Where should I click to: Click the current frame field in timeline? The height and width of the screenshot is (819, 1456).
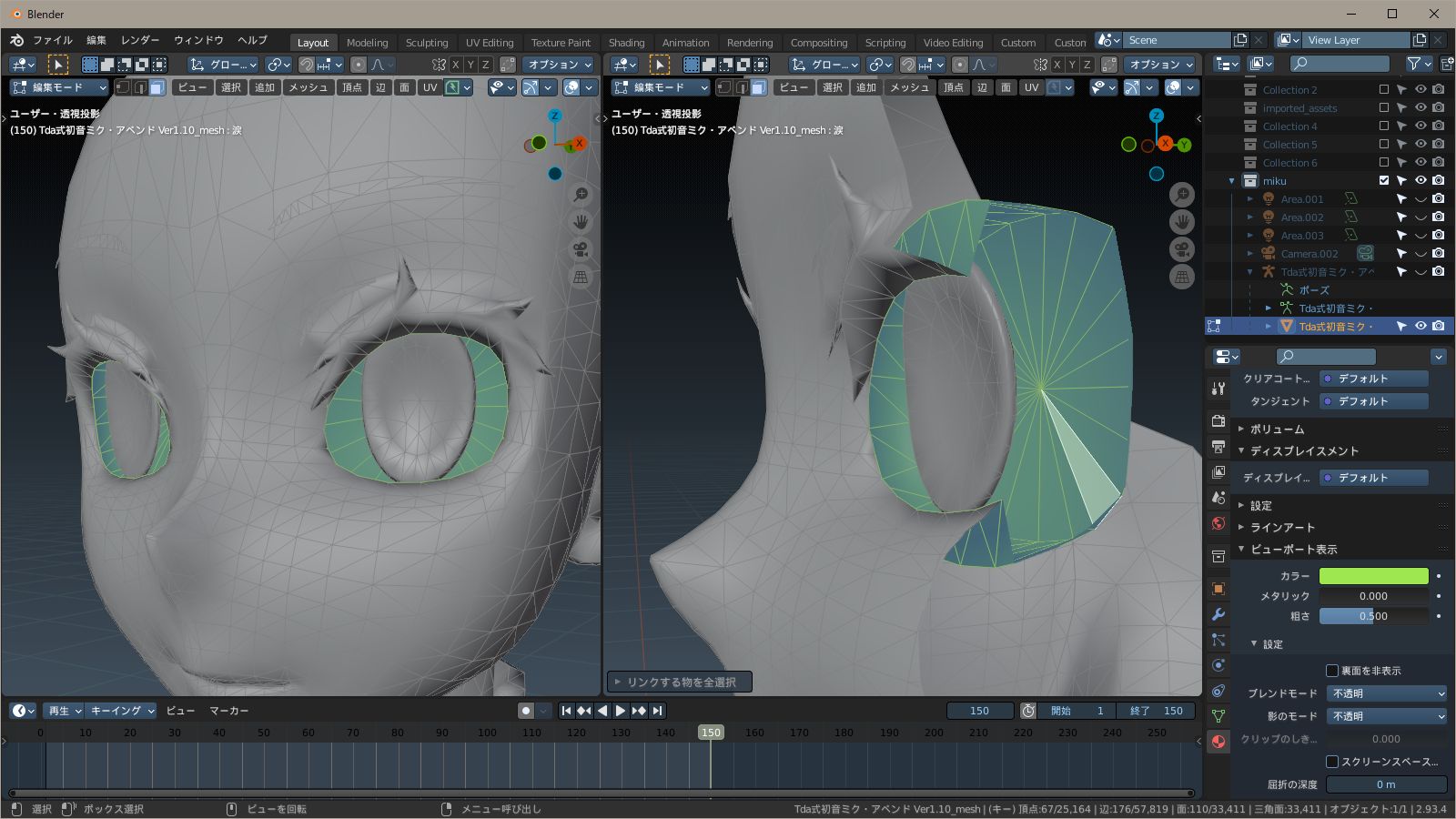point(979,711)
